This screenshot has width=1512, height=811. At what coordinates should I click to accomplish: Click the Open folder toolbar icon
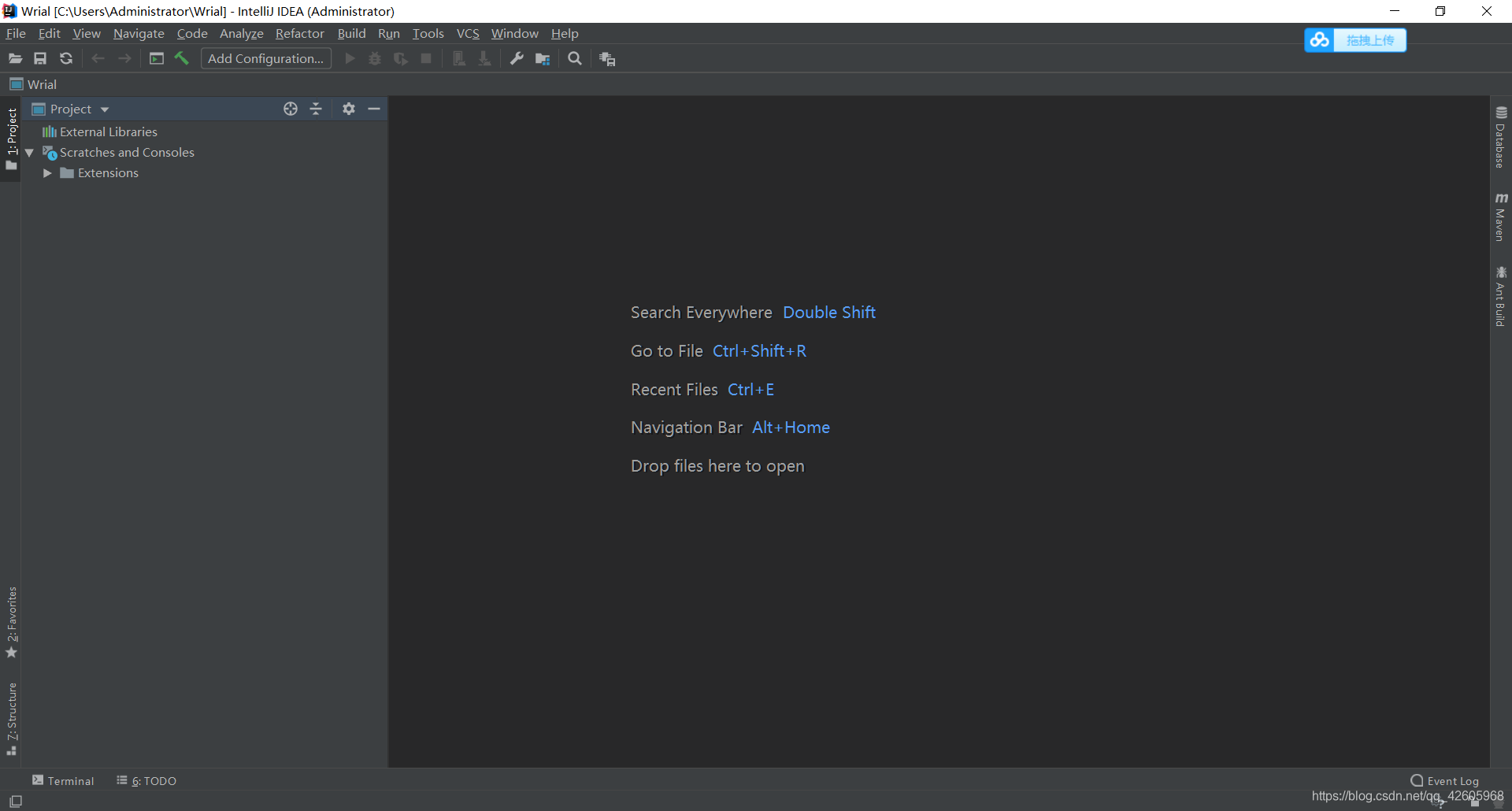coord(15,58)
